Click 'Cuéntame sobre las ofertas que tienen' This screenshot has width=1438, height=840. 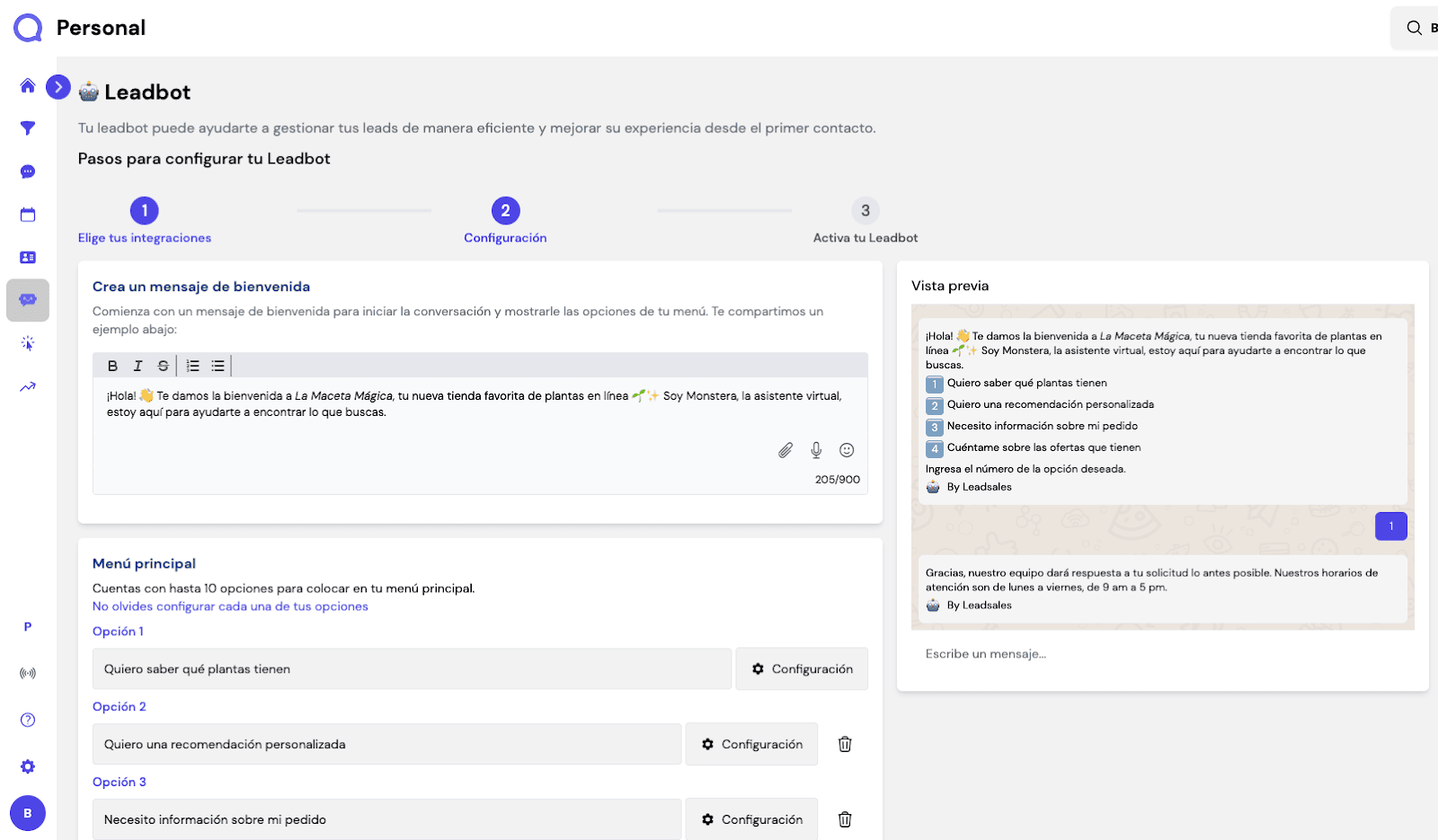1043,447
